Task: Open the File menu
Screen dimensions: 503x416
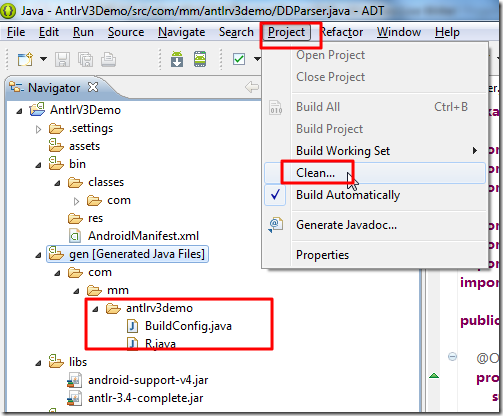Action: pos(16,32)
